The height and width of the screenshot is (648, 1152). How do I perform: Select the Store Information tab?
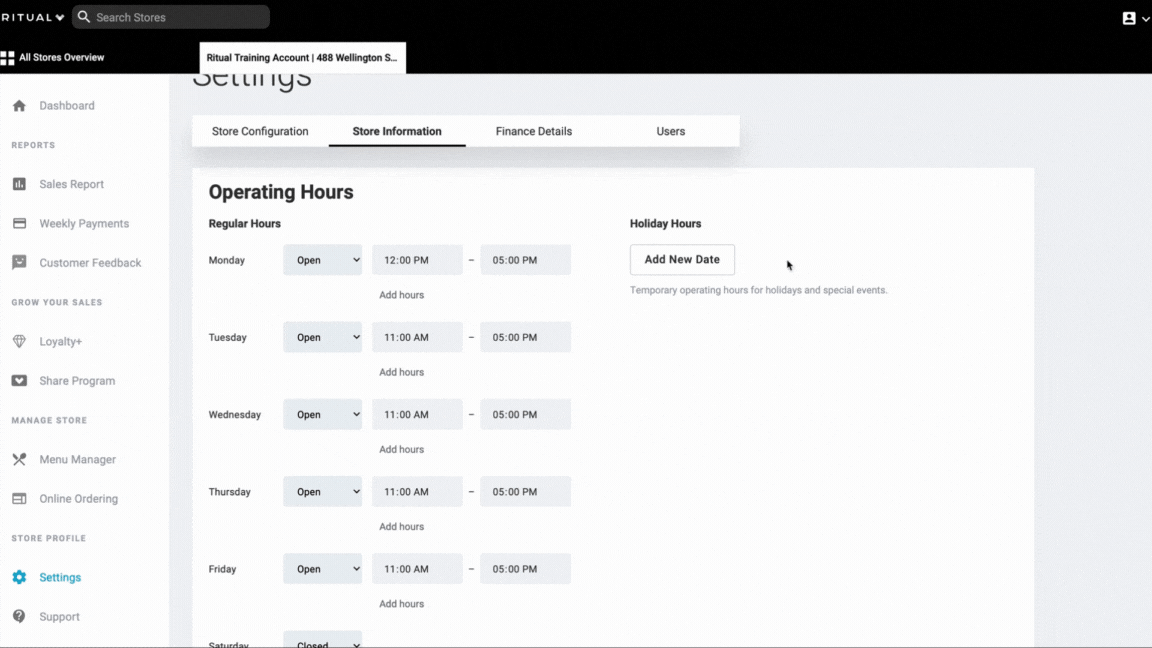397,132
